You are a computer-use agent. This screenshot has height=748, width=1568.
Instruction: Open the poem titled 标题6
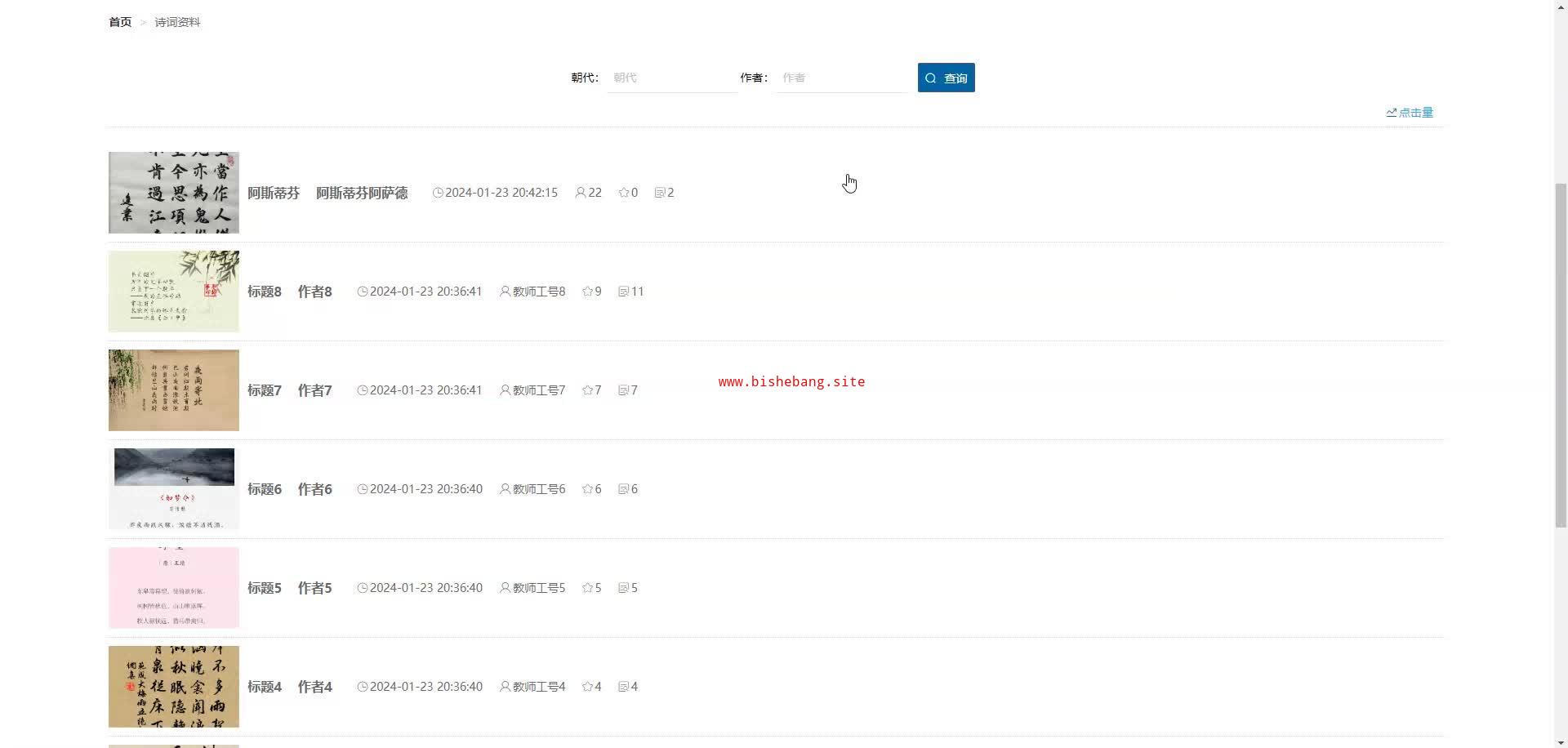click(x=265, y=489)
